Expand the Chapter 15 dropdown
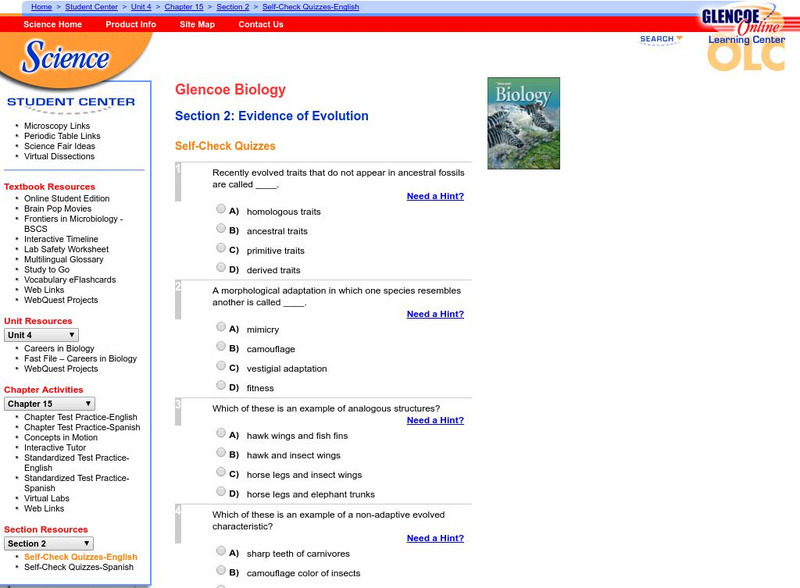 49,404
